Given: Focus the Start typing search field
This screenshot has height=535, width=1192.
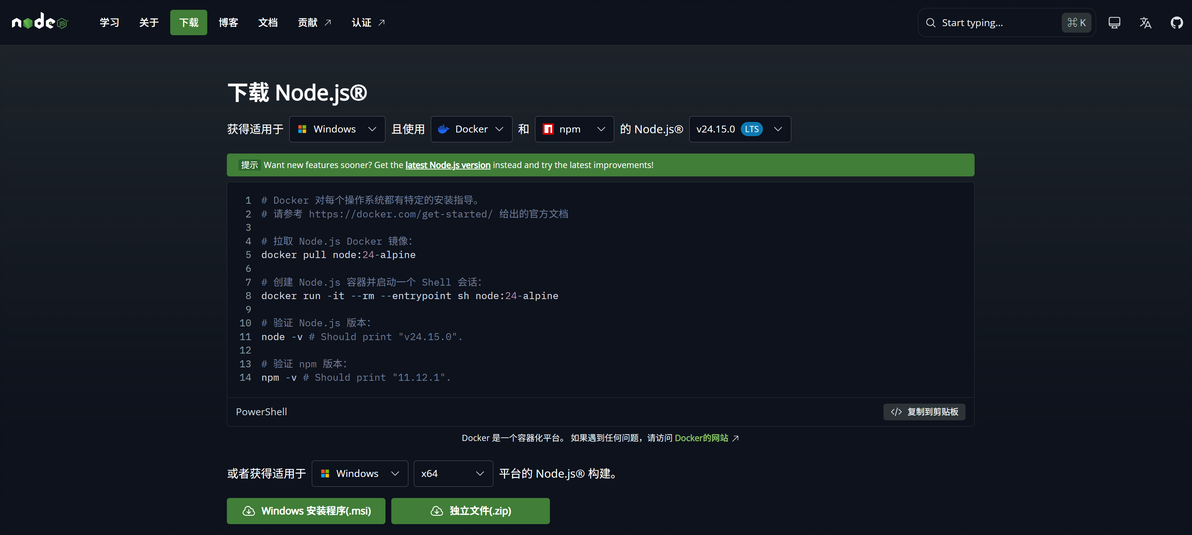Looking at the screenshot, I should coord(1007,23).
